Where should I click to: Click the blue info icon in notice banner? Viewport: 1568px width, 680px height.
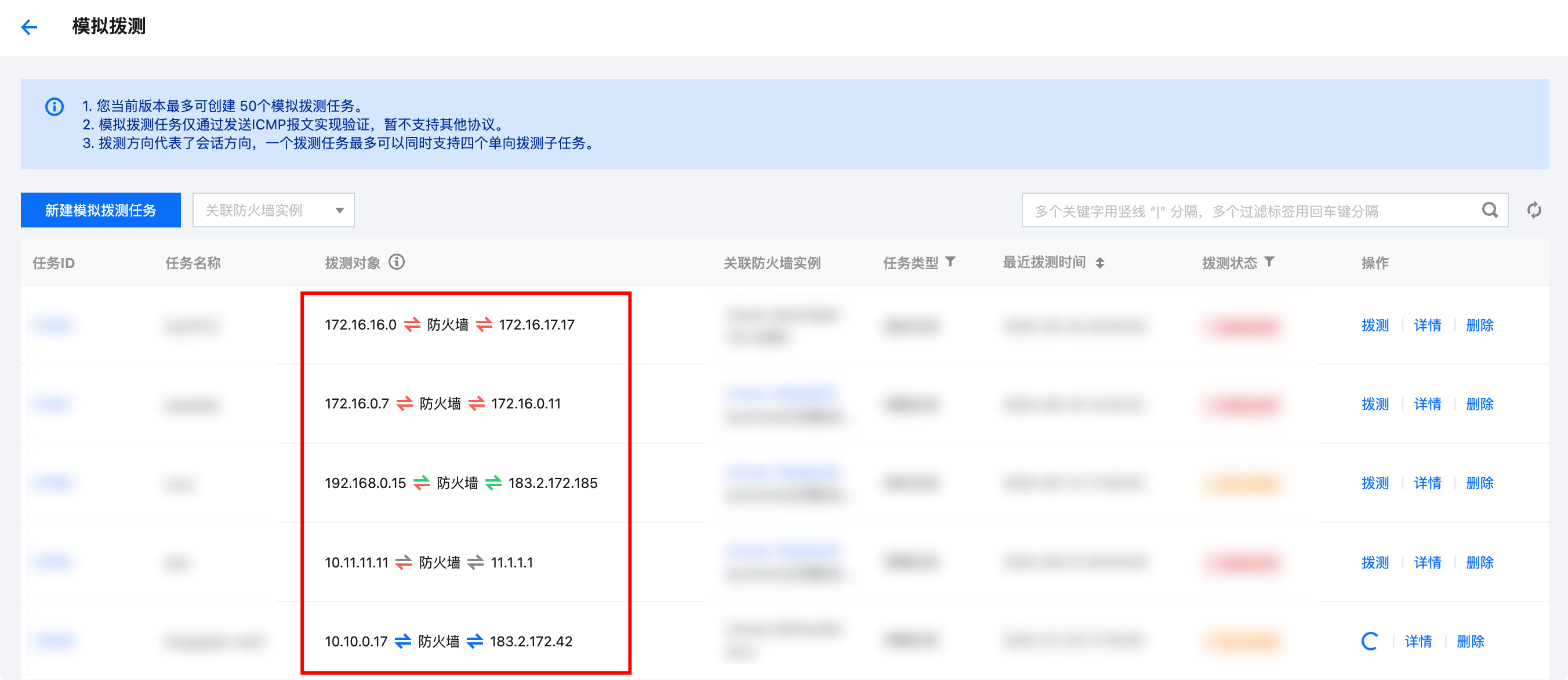[54, 107]
